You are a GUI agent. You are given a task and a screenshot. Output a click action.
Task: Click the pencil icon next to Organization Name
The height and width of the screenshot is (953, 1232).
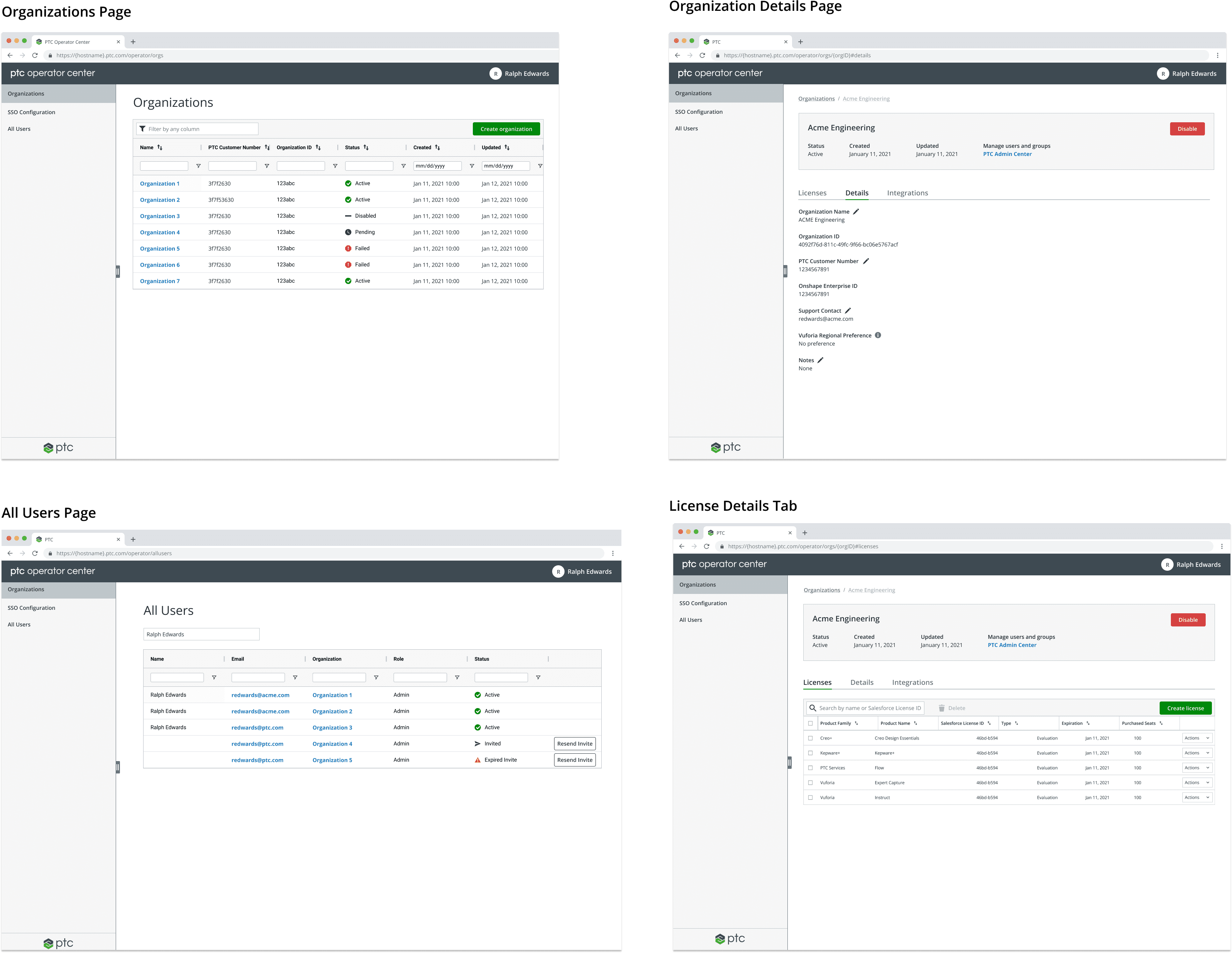click(x=856, y=212)
